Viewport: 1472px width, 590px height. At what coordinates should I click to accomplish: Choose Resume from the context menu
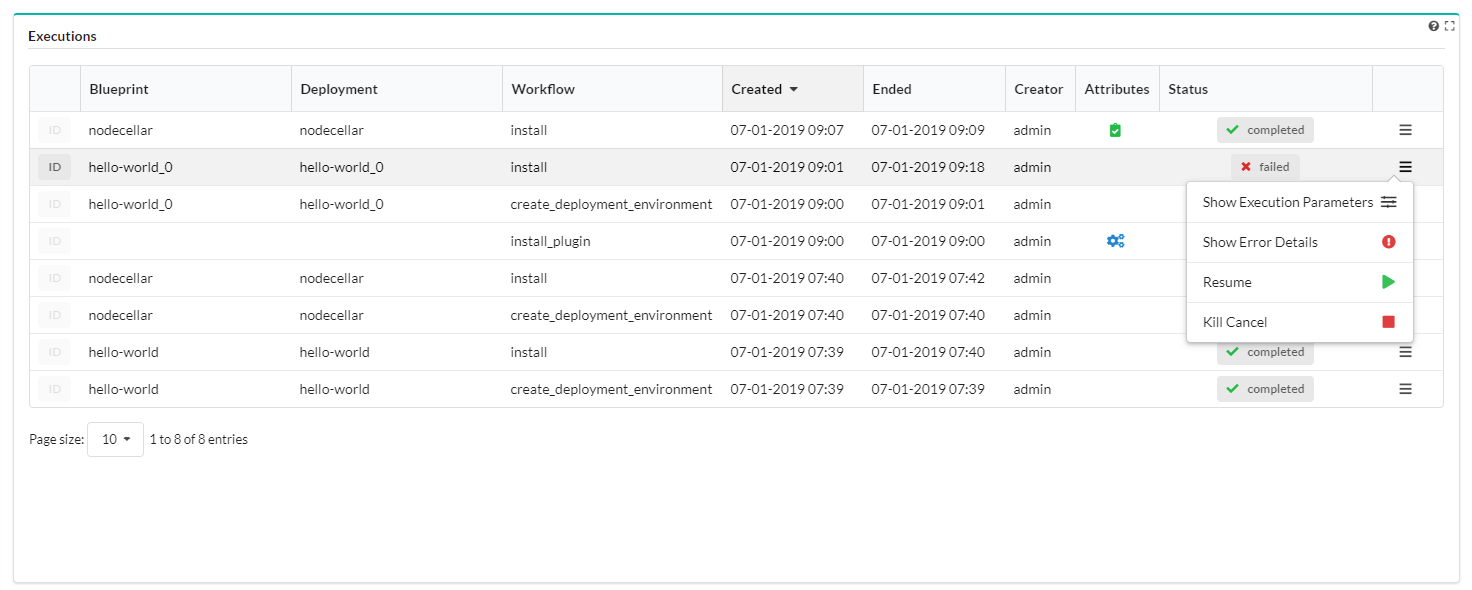1299,282
